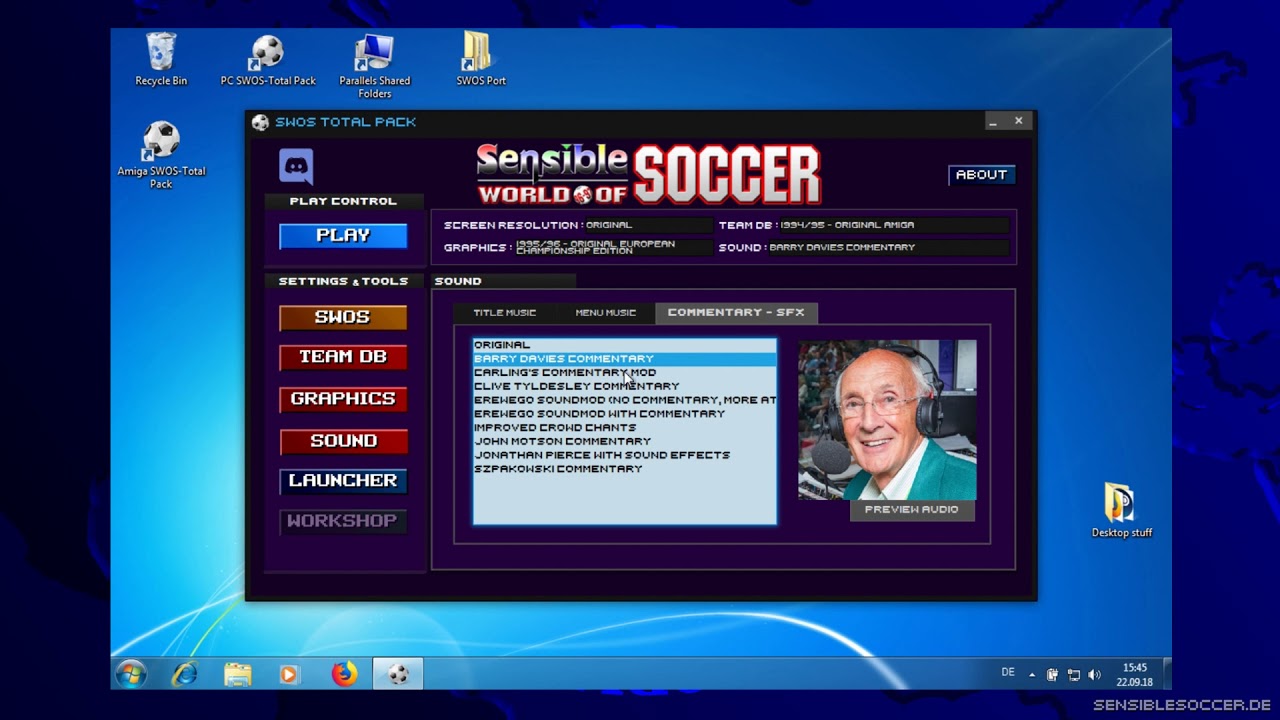This screenshot has width=1280, height=720.
Task: Select JONATHAN PIERCE WITH SOUND EFFECTS entry
Action: click(x=624, y=455)
